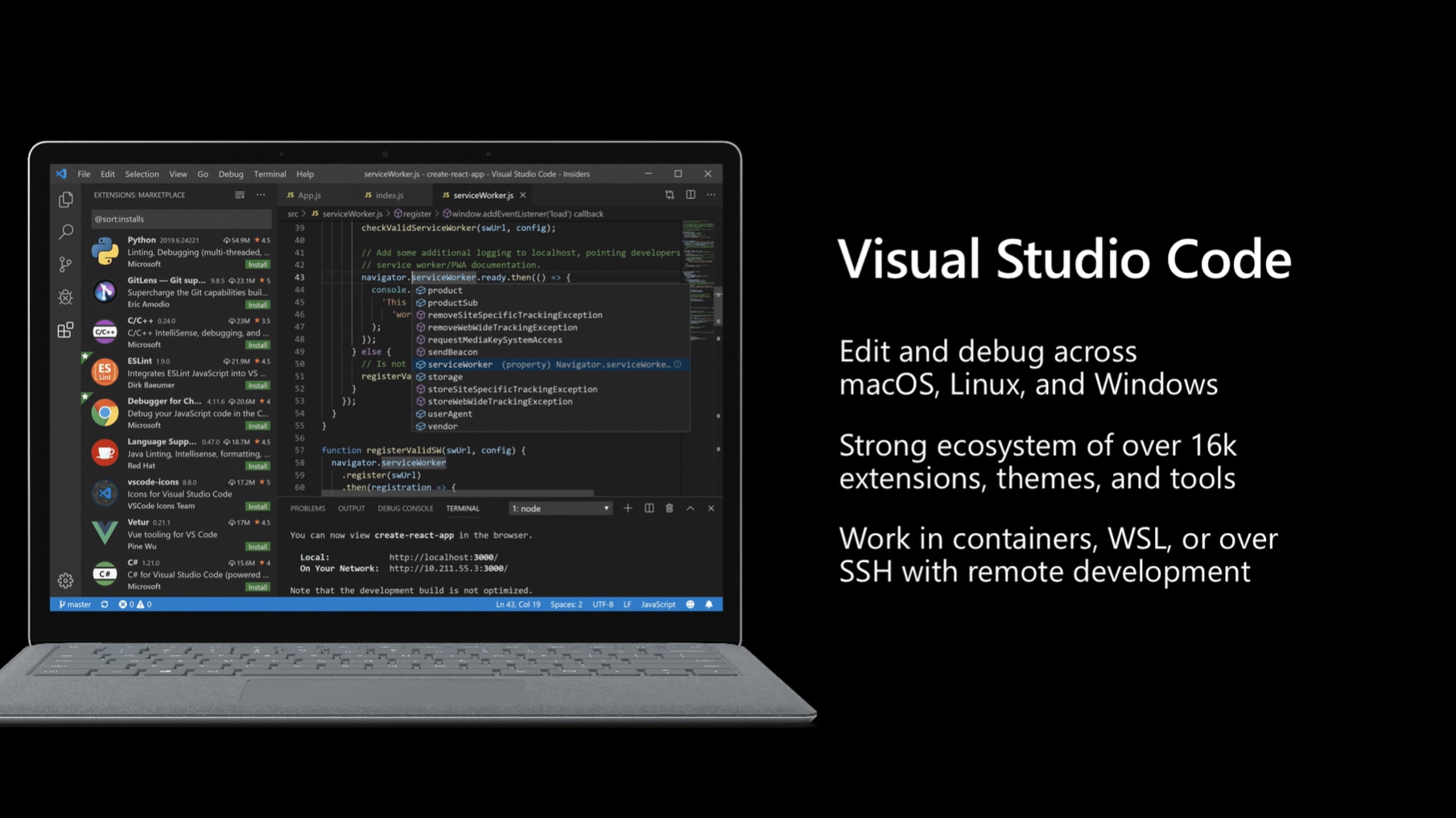Viewport: 1456px width, 818px height.
Task: Expand the 'serviceWorker.js' breadcrumb
Action: pos(347,214)
